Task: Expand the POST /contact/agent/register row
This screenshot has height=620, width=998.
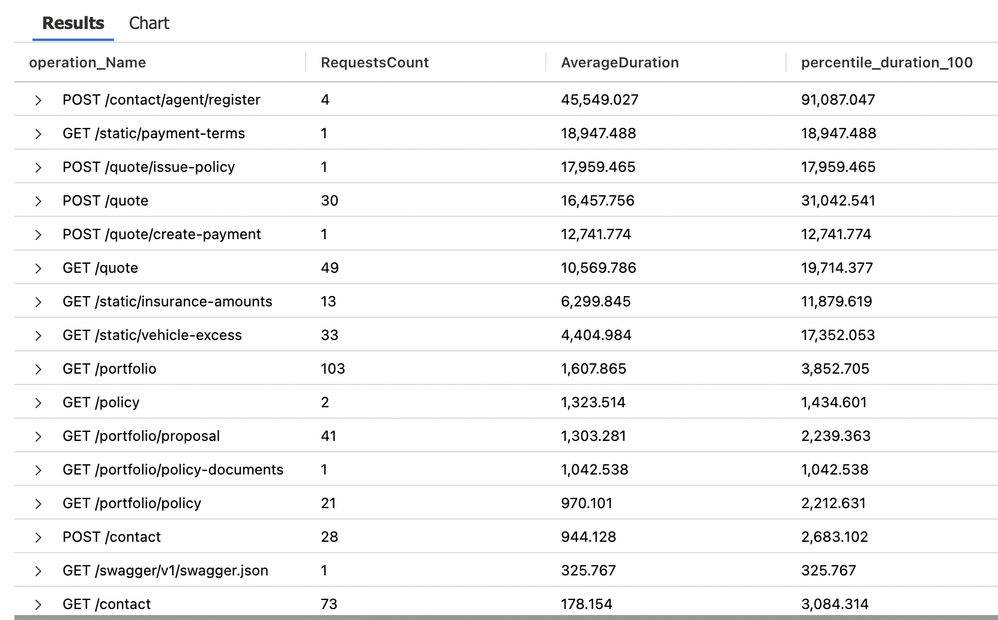Action: point(38,100)
